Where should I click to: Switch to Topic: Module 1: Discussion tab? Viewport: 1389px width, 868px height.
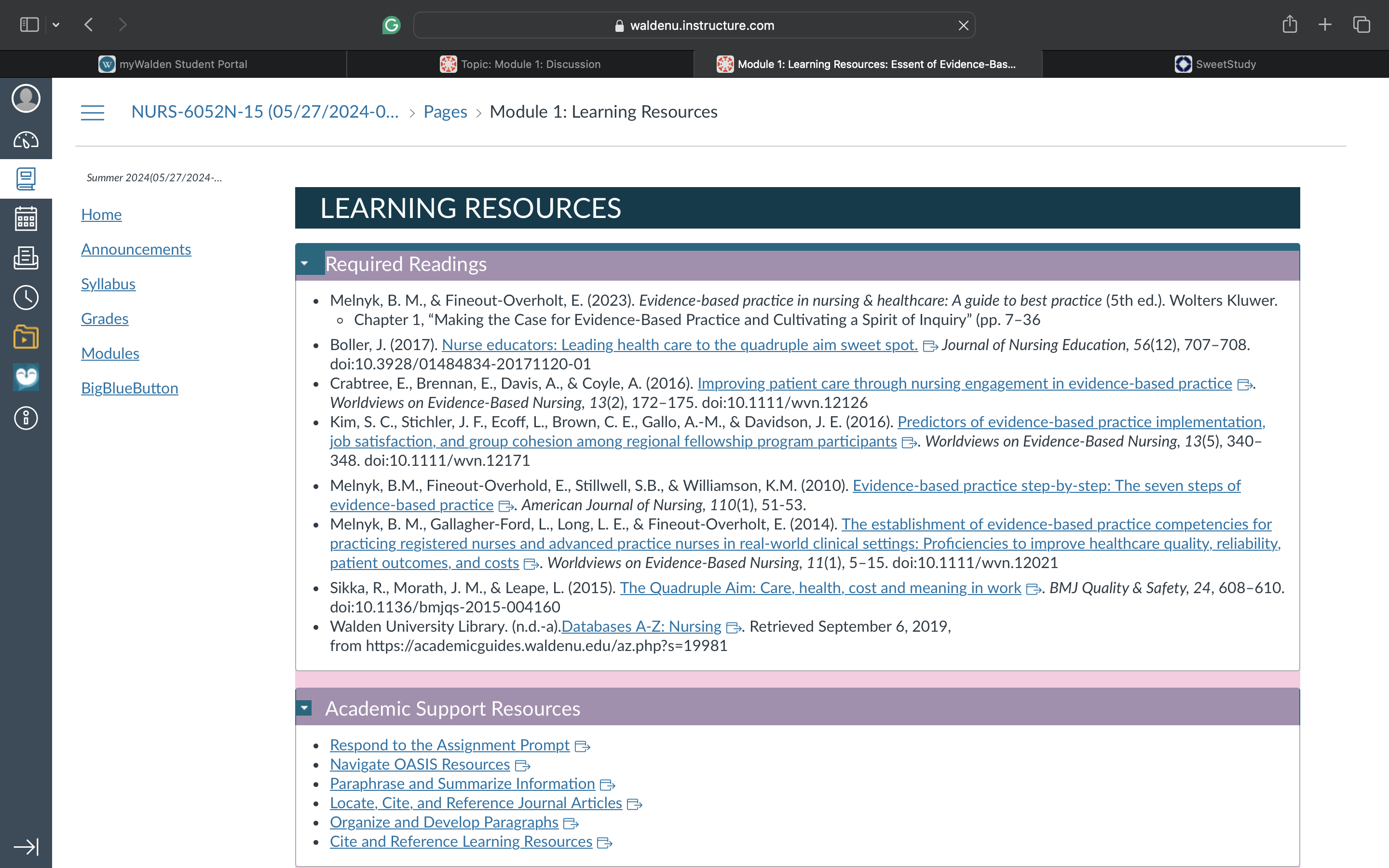[520, 64]
